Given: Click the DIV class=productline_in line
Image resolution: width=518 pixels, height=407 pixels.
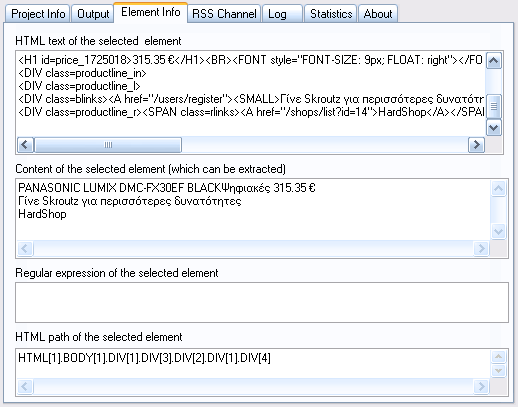Looking at the screenshot, I should [82, 73].
